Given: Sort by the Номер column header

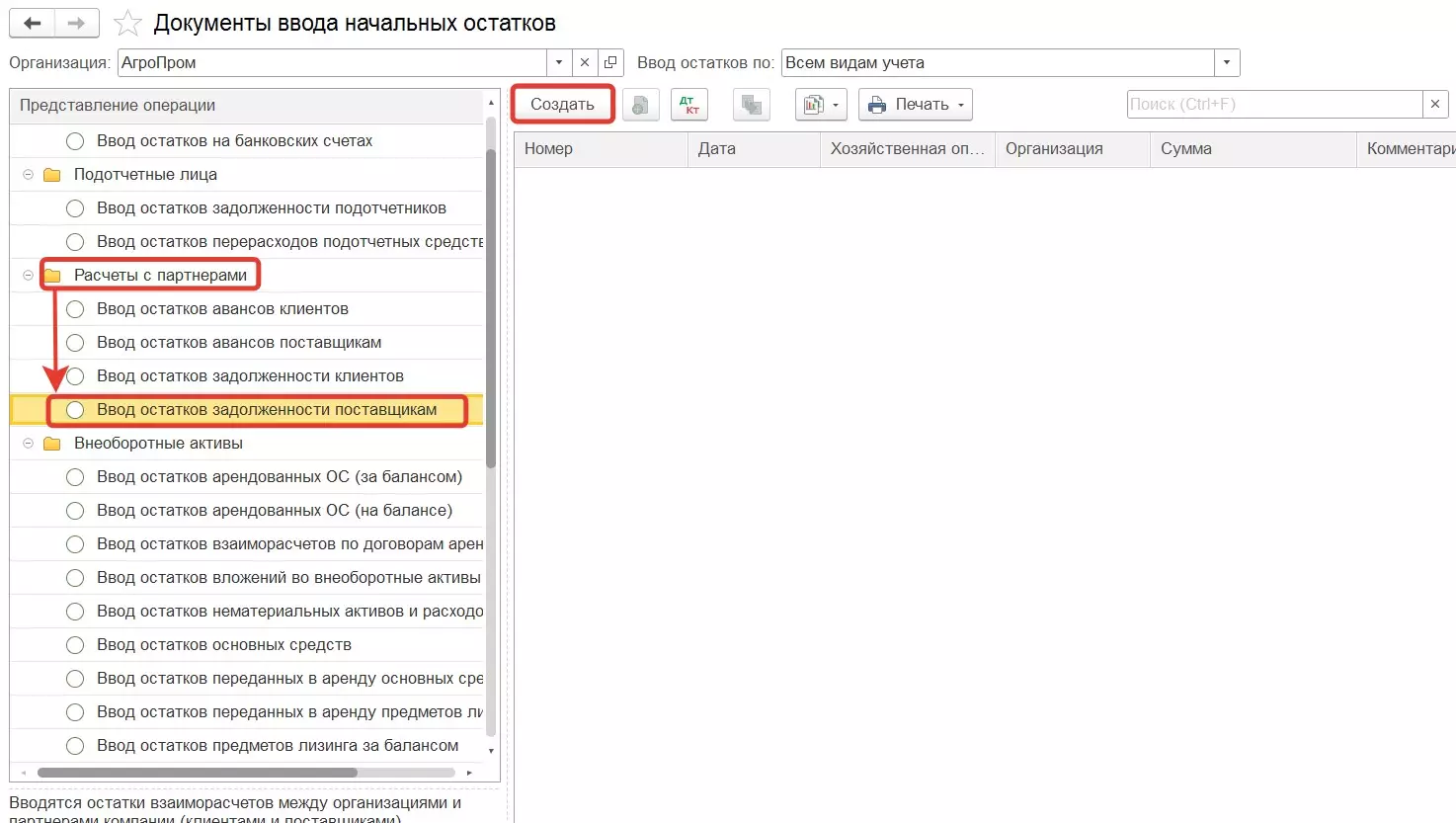Looking at the screenshot, I should pos(601,149).
